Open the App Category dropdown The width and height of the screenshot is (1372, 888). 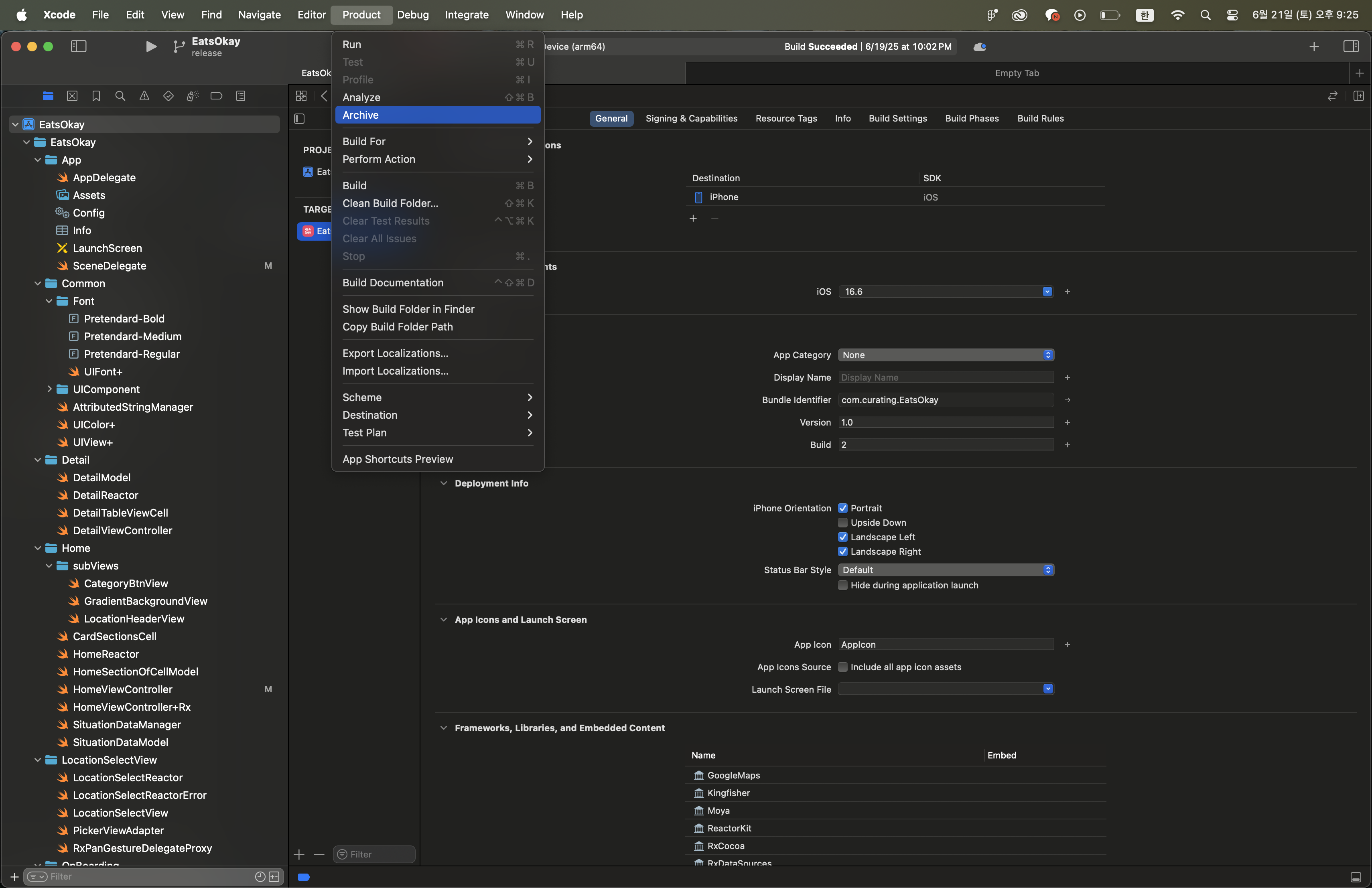tap(946, 355)
